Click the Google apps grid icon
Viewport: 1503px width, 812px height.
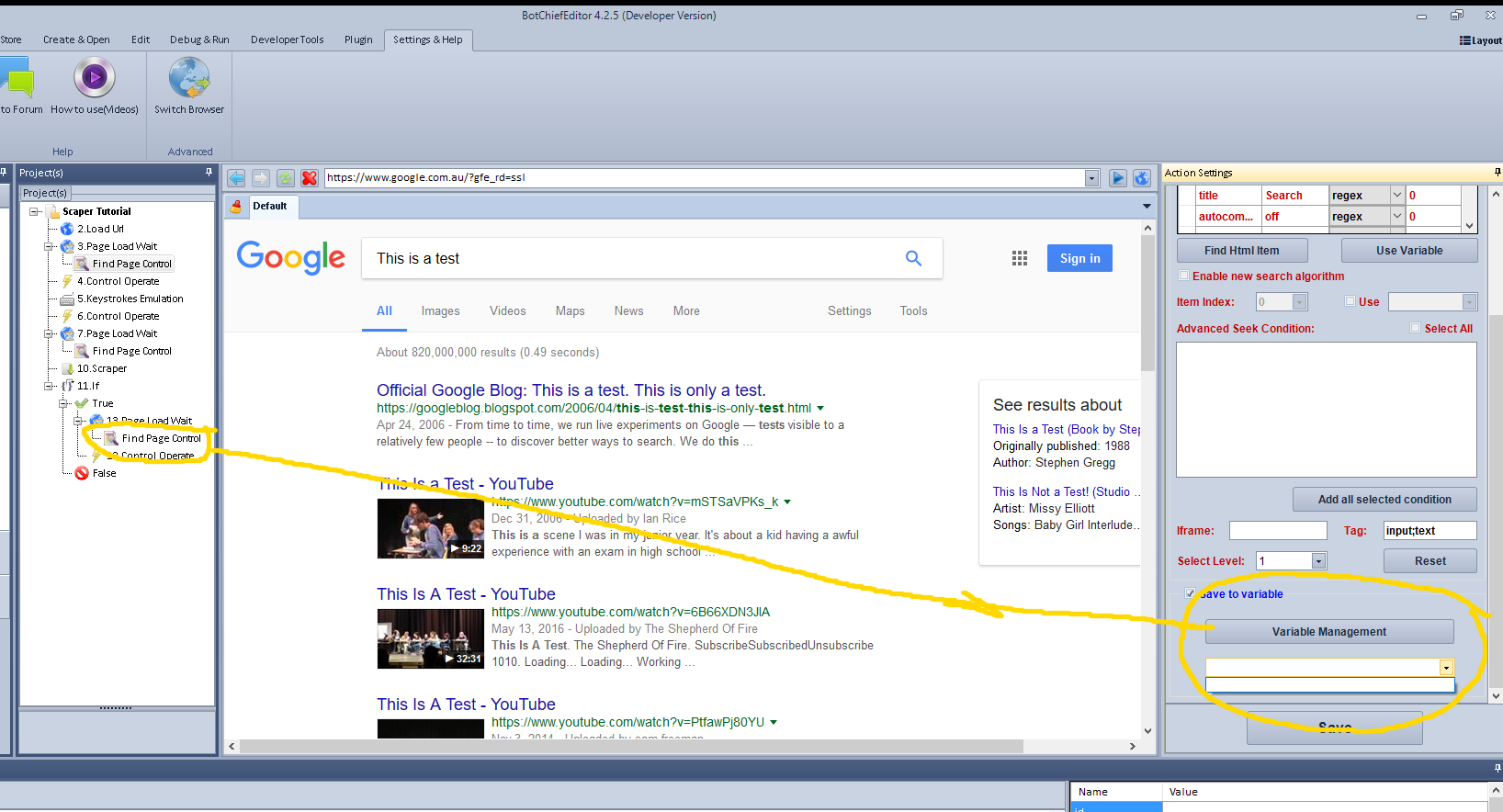(x=1019, y=259)
